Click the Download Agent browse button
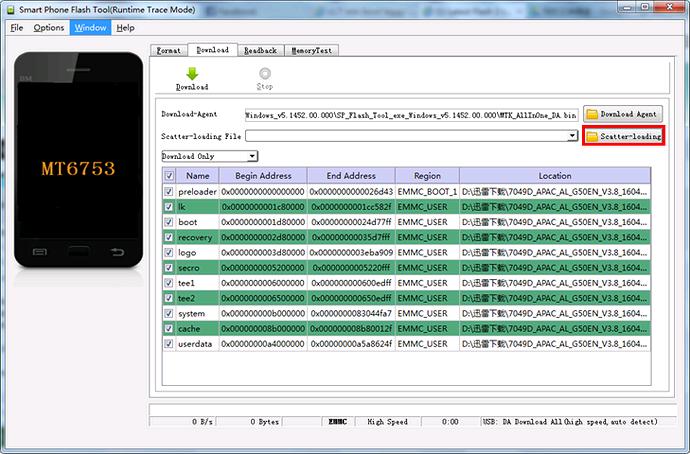Image resolution: width=690 pixels, height=454 pixels. (623, 114)
